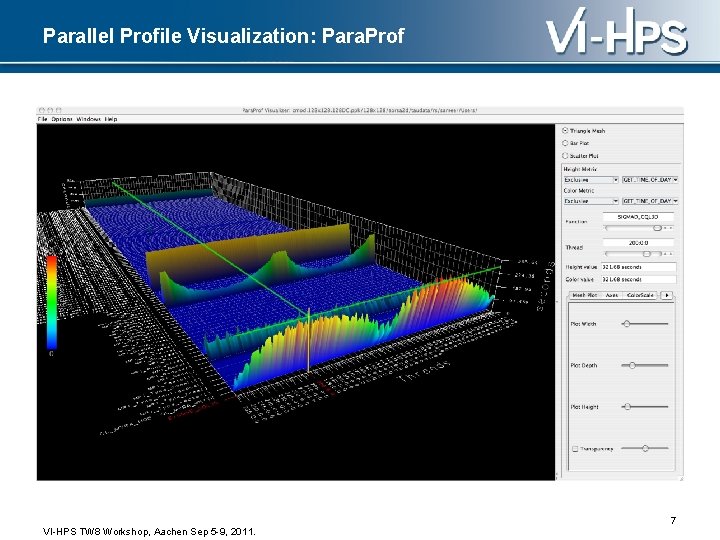Open the Help menu

111,119
